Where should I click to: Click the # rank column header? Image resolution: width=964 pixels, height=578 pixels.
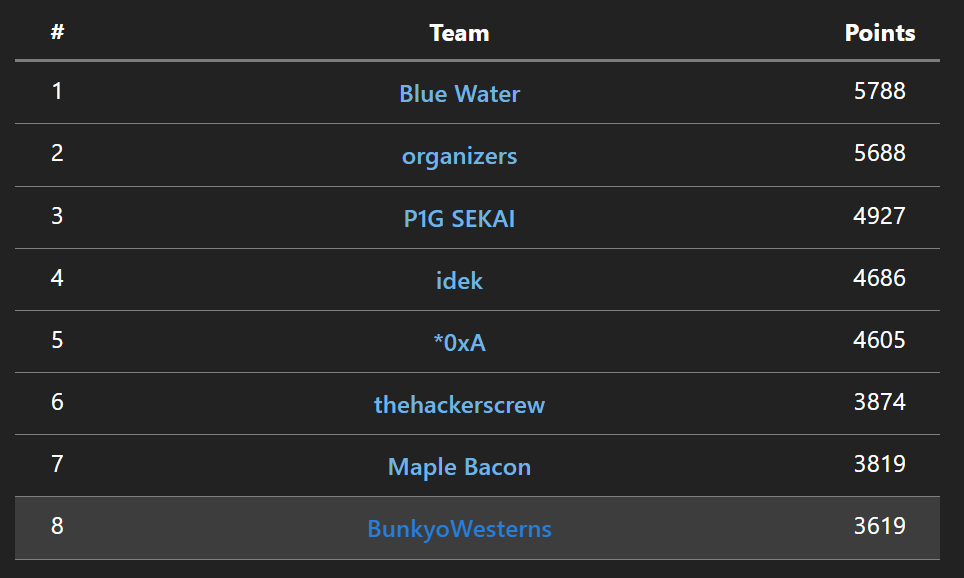tap(57, 31)
